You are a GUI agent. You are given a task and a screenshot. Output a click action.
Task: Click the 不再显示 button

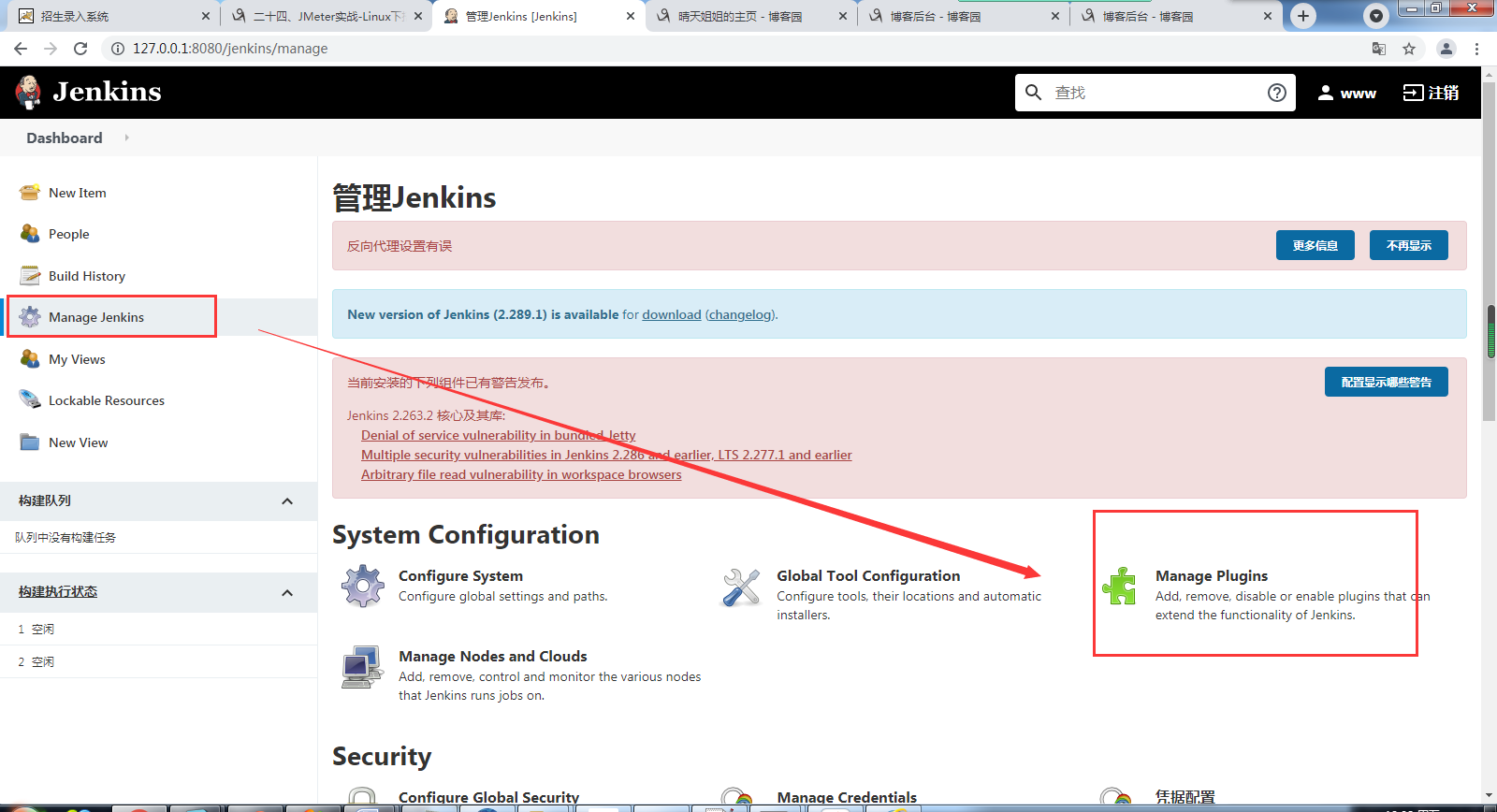[1408, 245]
